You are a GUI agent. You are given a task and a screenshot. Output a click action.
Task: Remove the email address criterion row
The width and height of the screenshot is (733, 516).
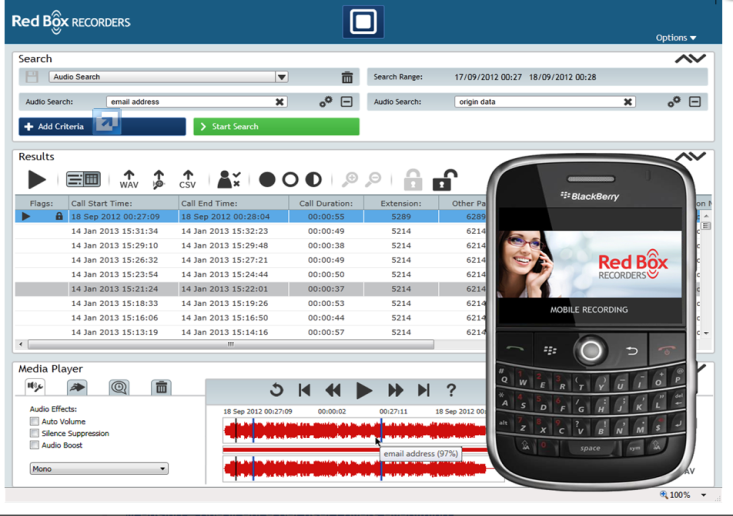[346, 101]
